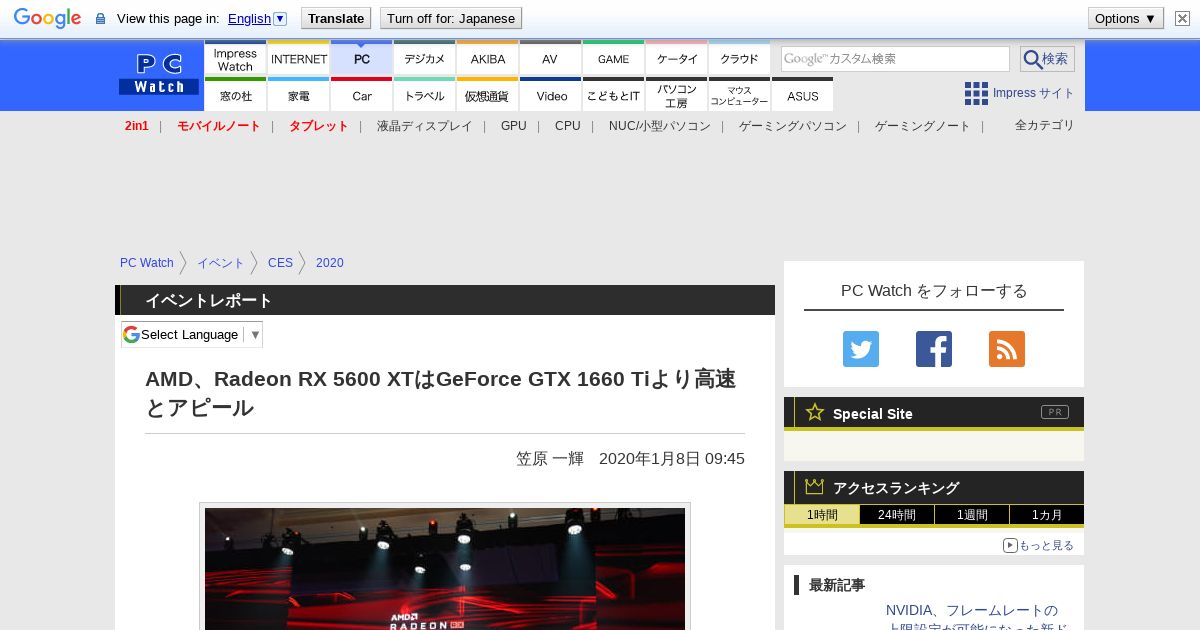Follow PC Watch on Facebook icon
The height and width of the screenshot is (630, 1200).
pyautogui.click(x=934, y=349)
